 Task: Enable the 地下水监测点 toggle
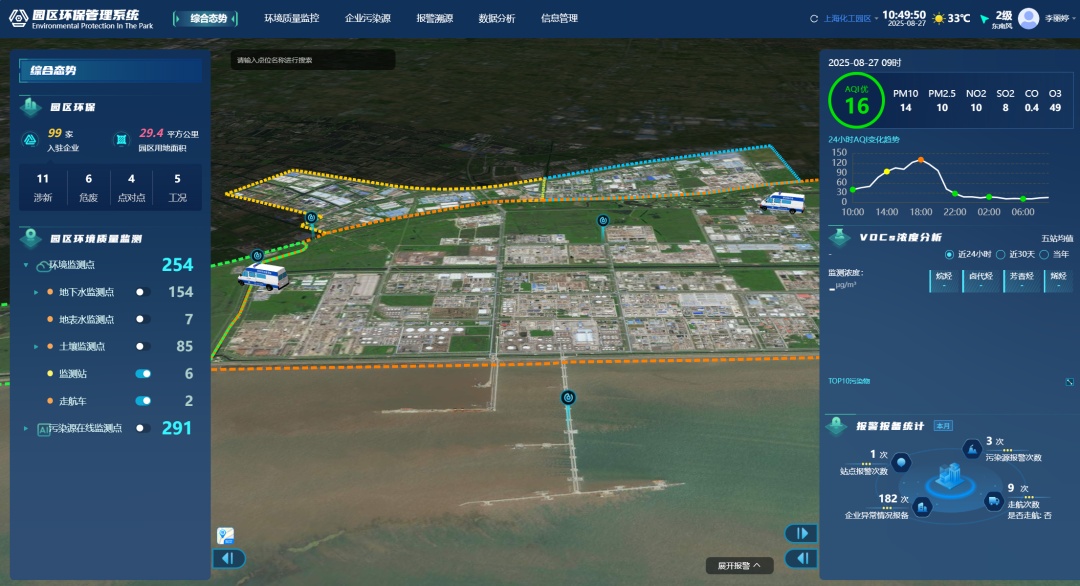(x=143, y=292)
